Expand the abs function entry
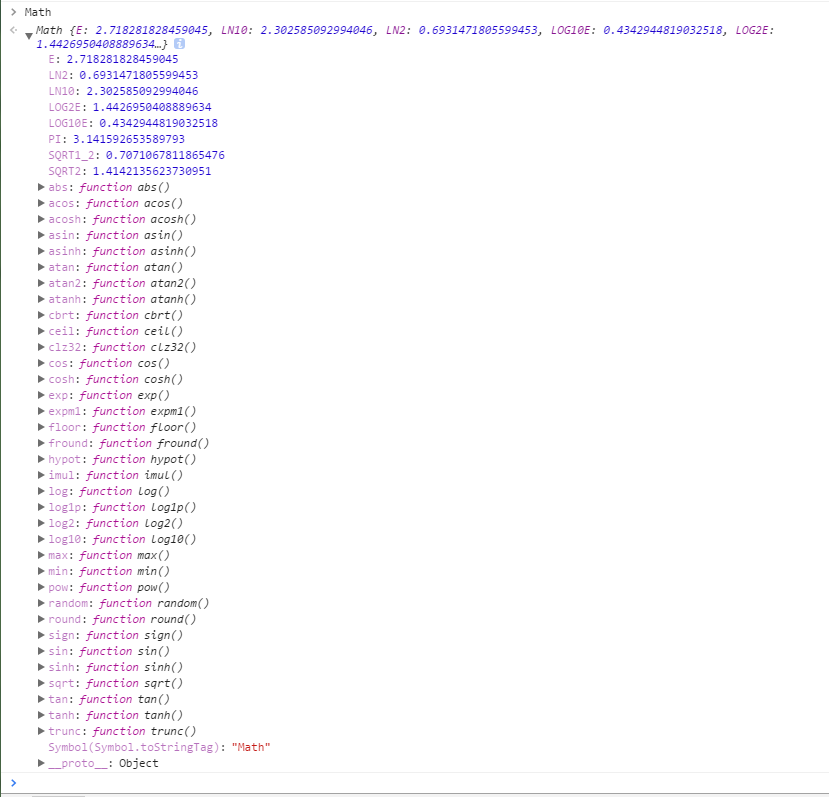829x797 pixels. [x=41, y=187]
